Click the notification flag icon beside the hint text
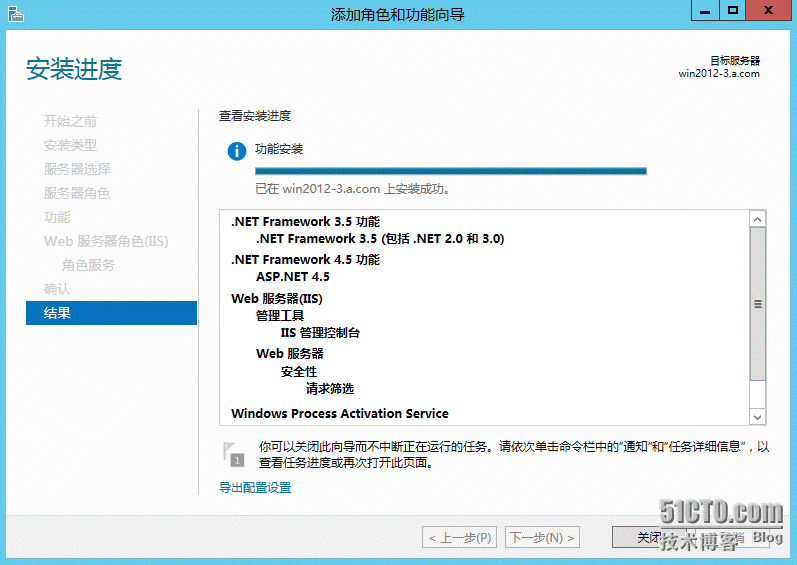The image size is (797, 565). (234, 454)
